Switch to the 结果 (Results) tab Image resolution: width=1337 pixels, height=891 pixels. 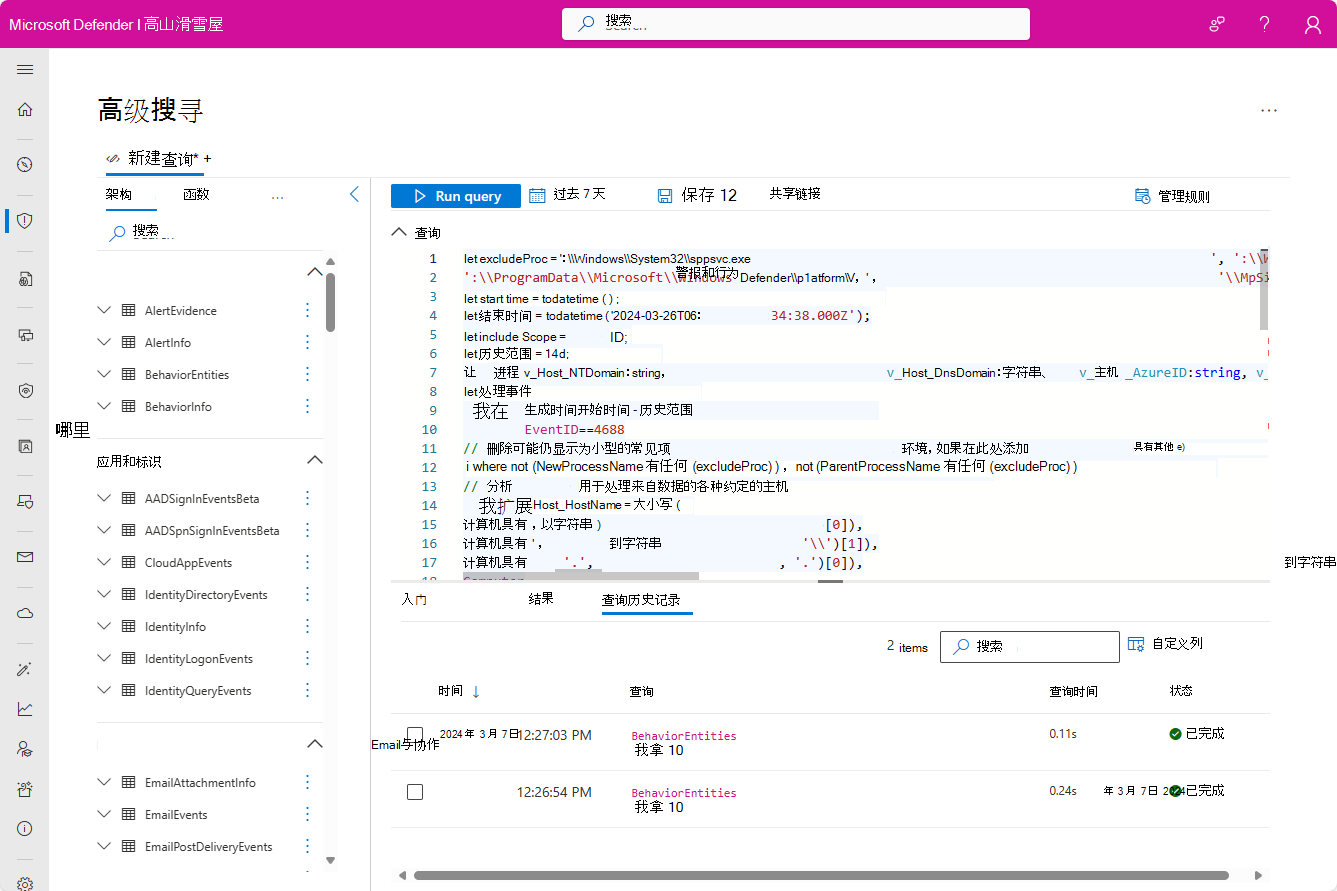point(541,600)
